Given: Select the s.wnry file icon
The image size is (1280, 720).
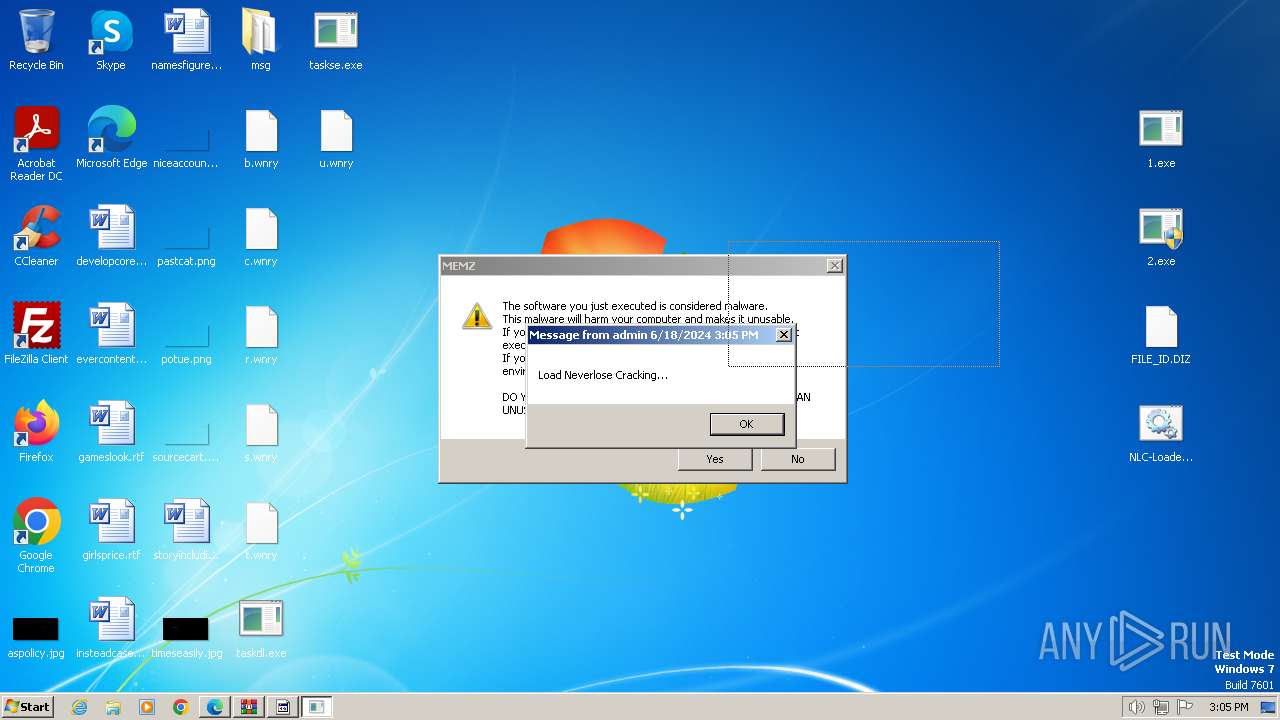Looking at the screenshot, I should 261,432.
